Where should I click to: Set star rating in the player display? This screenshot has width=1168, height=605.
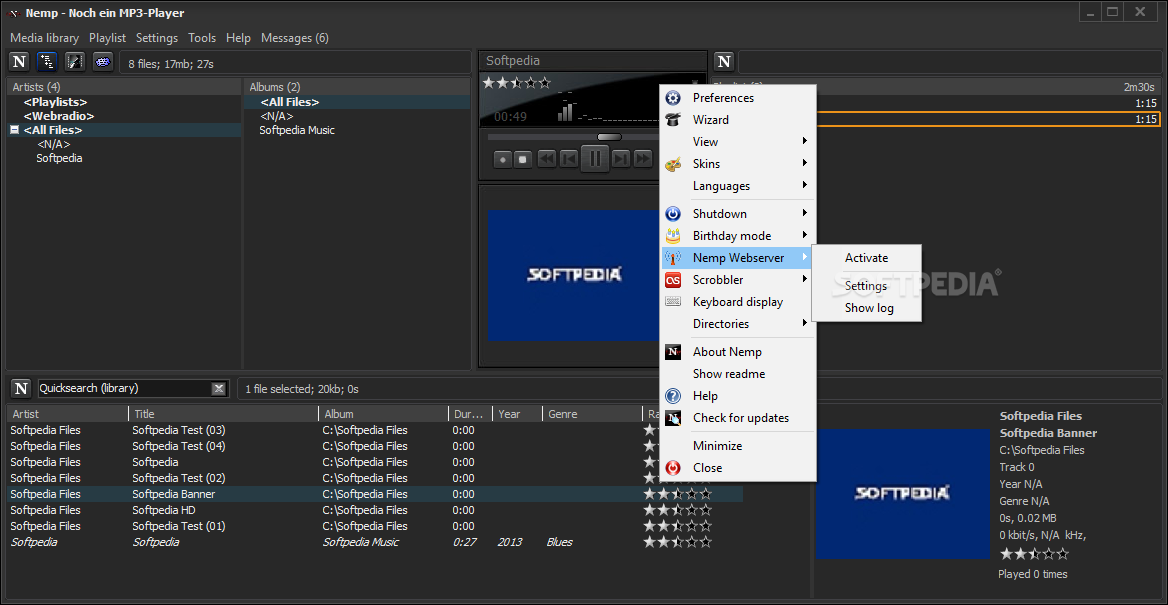(x=516, y=83)
